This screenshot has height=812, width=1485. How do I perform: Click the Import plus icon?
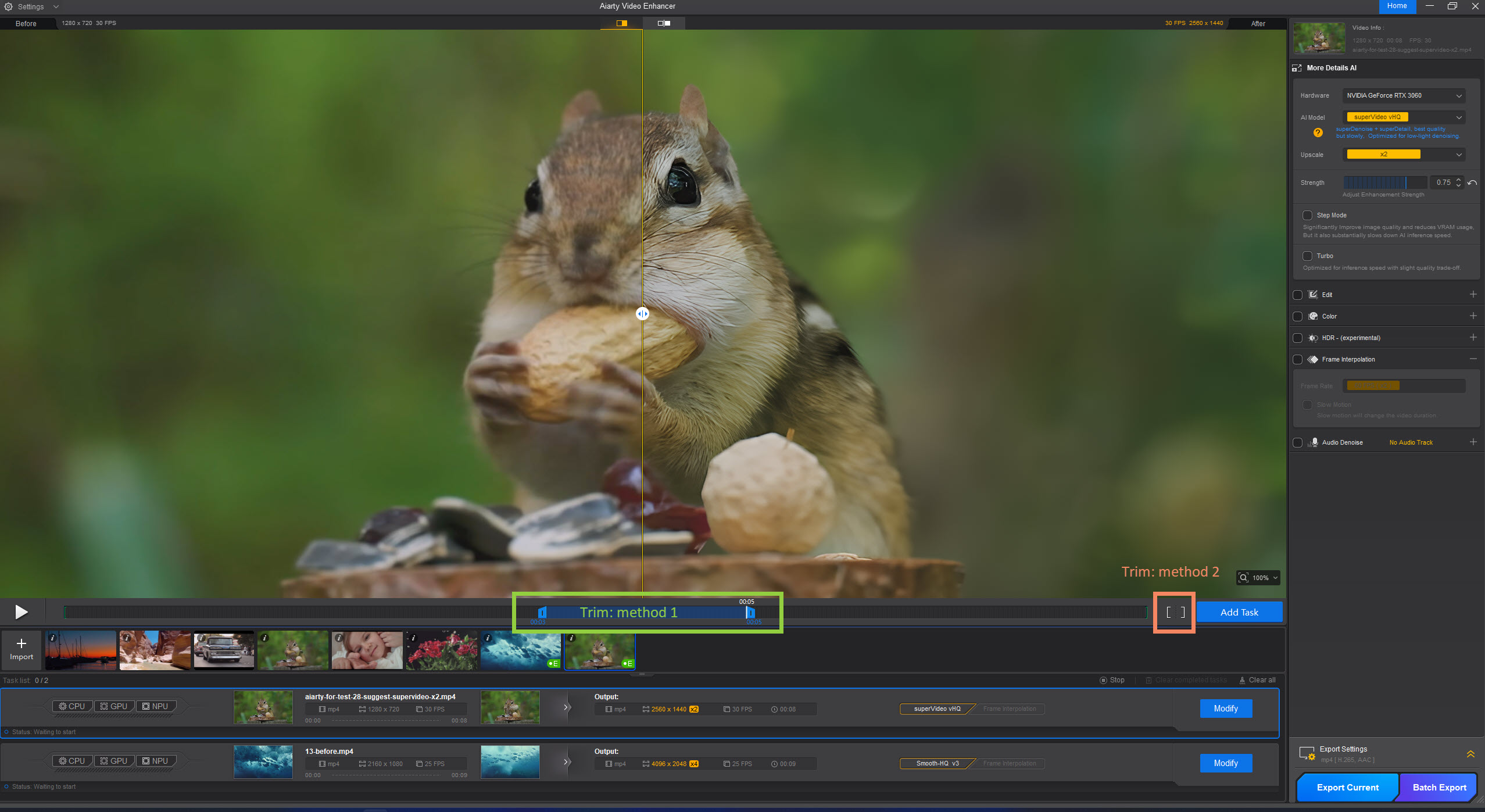(22, 643)
